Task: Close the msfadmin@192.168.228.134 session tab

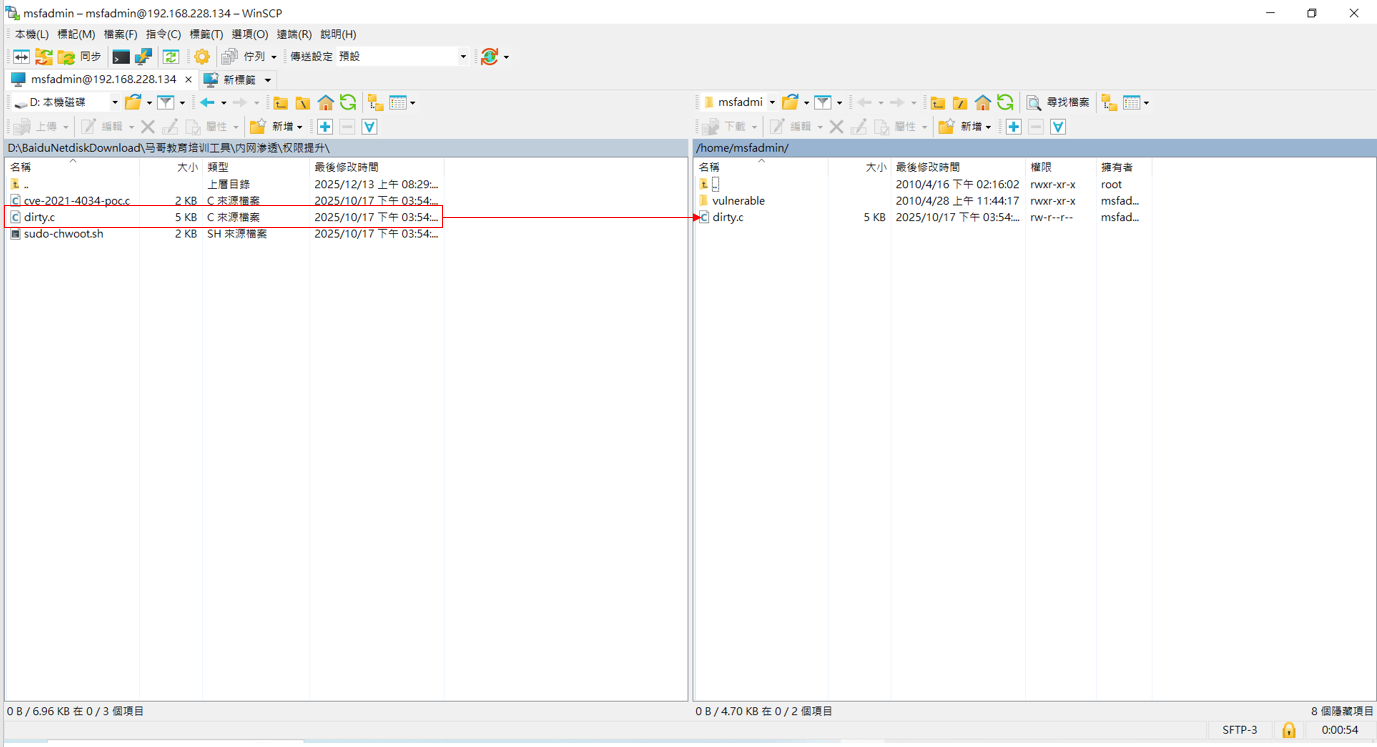Action: (188, 79)
